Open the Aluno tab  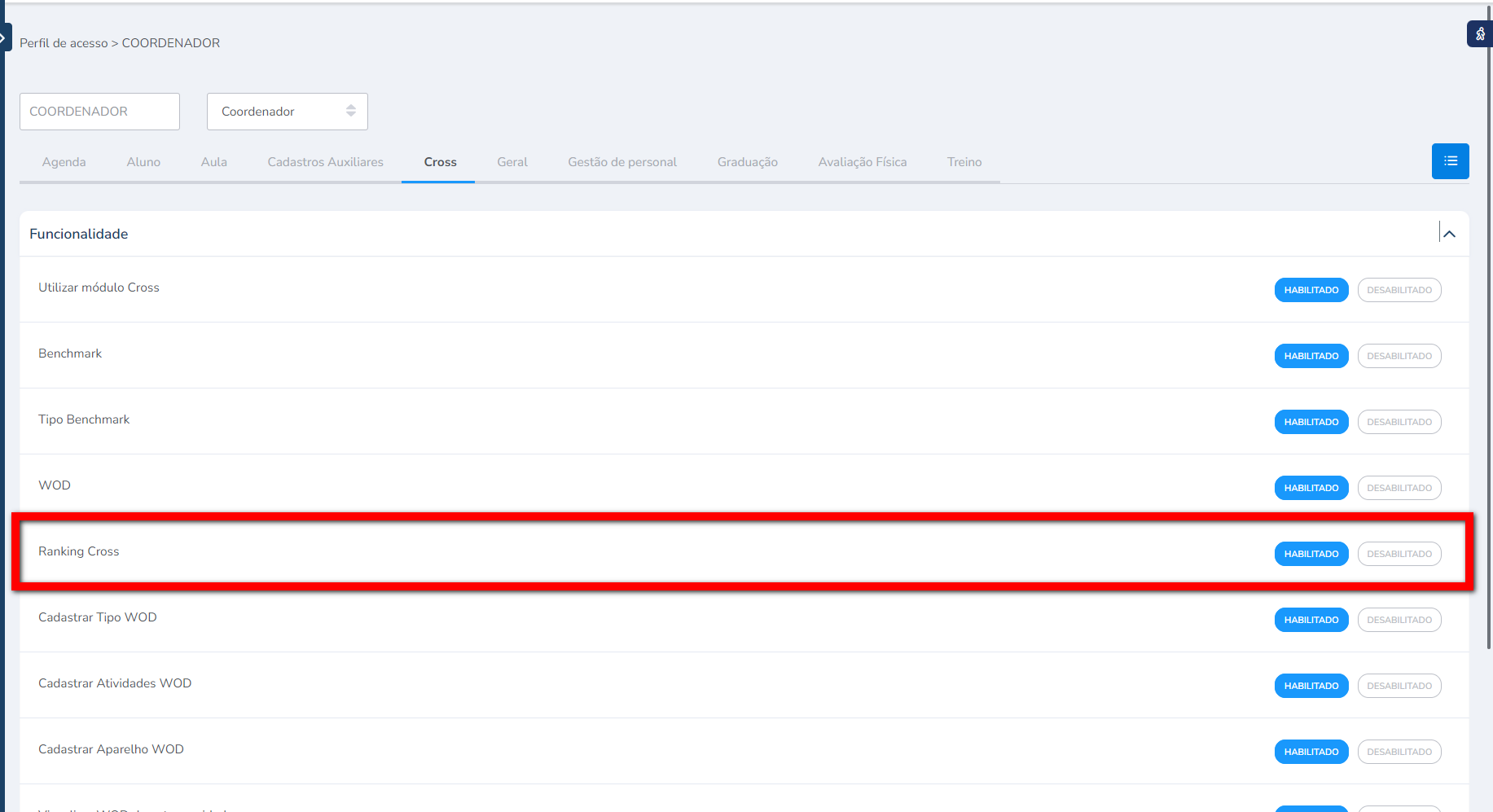tap(143, 162)
